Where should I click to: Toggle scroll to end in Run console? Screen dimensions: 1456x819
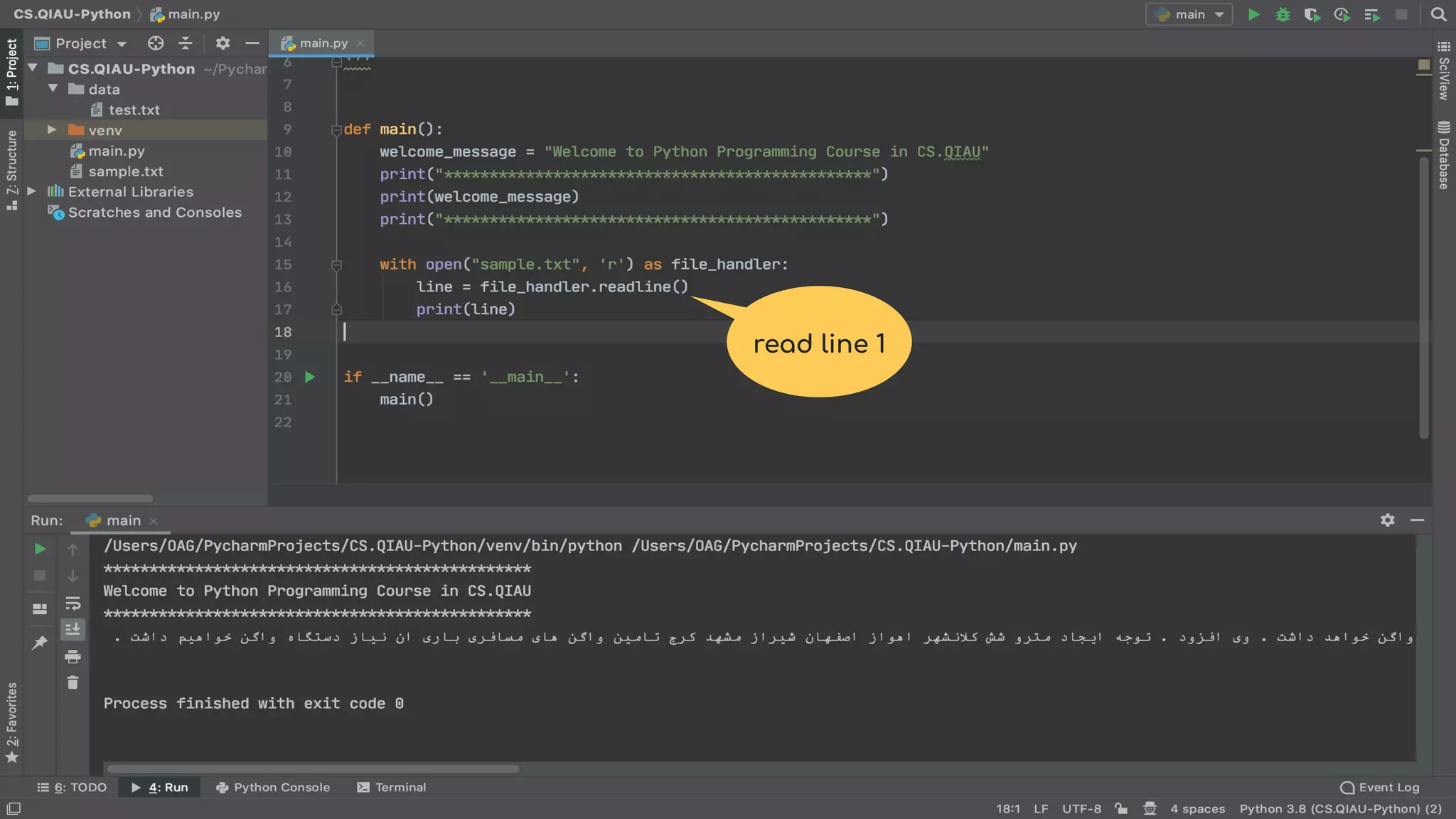73,629
